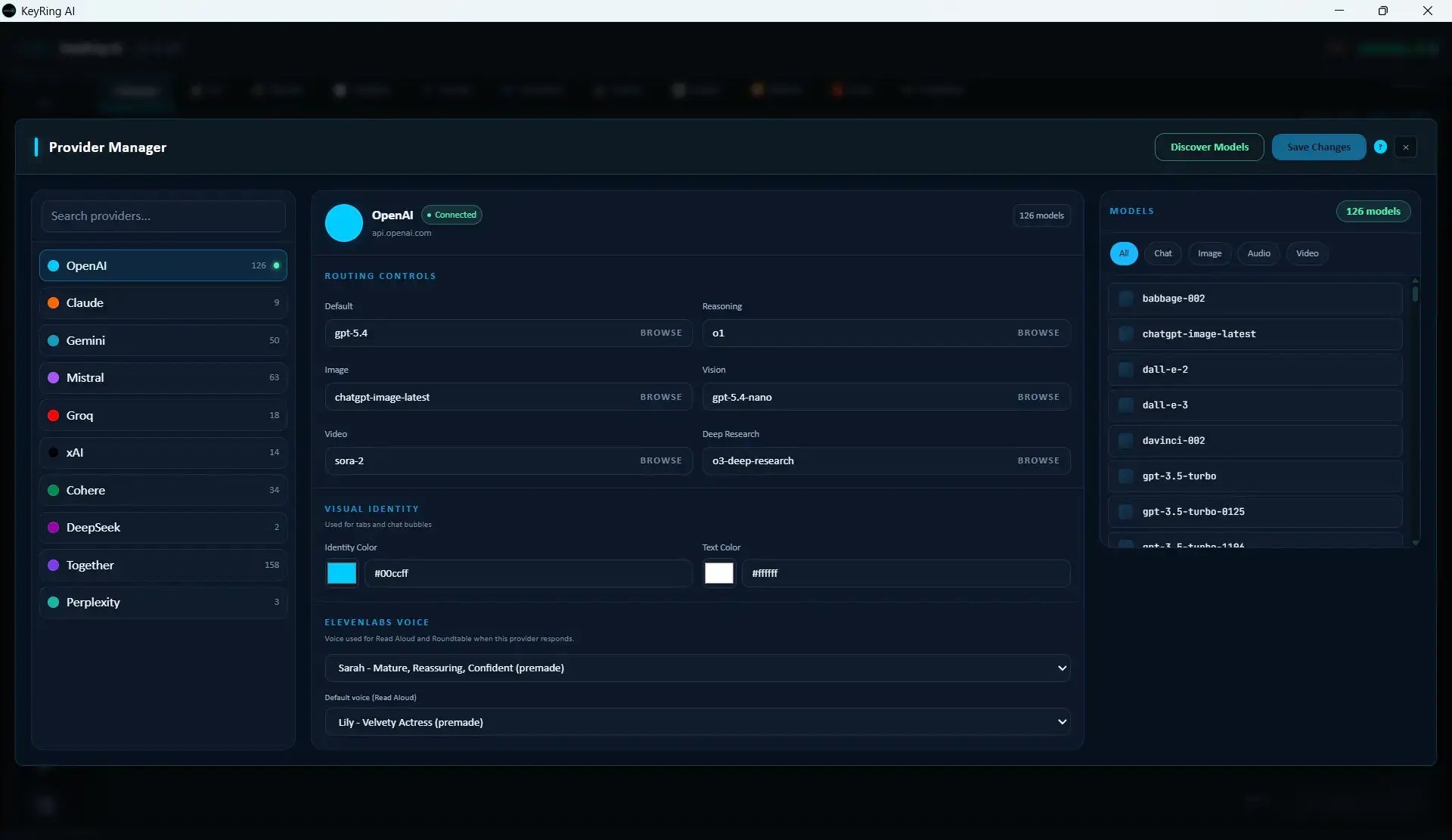Screen dimensions: 1452x840
Task: Filter models by Chat
Action: (1163, 253)
